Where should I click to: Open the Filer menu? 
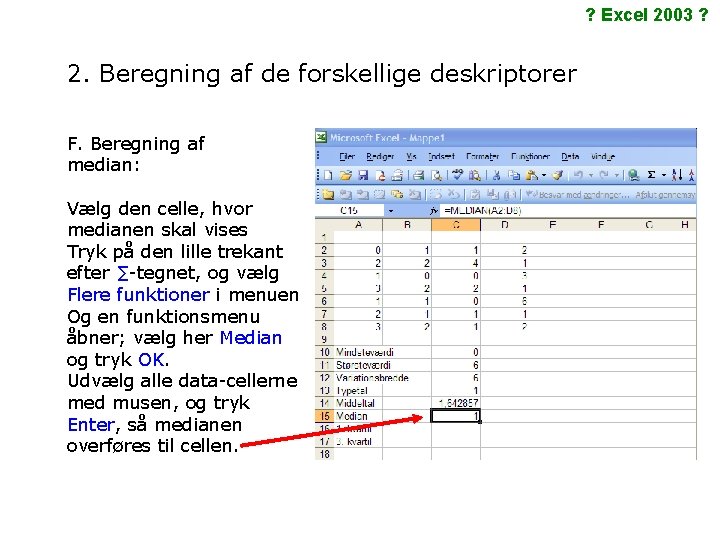click(x=347, y=157)
